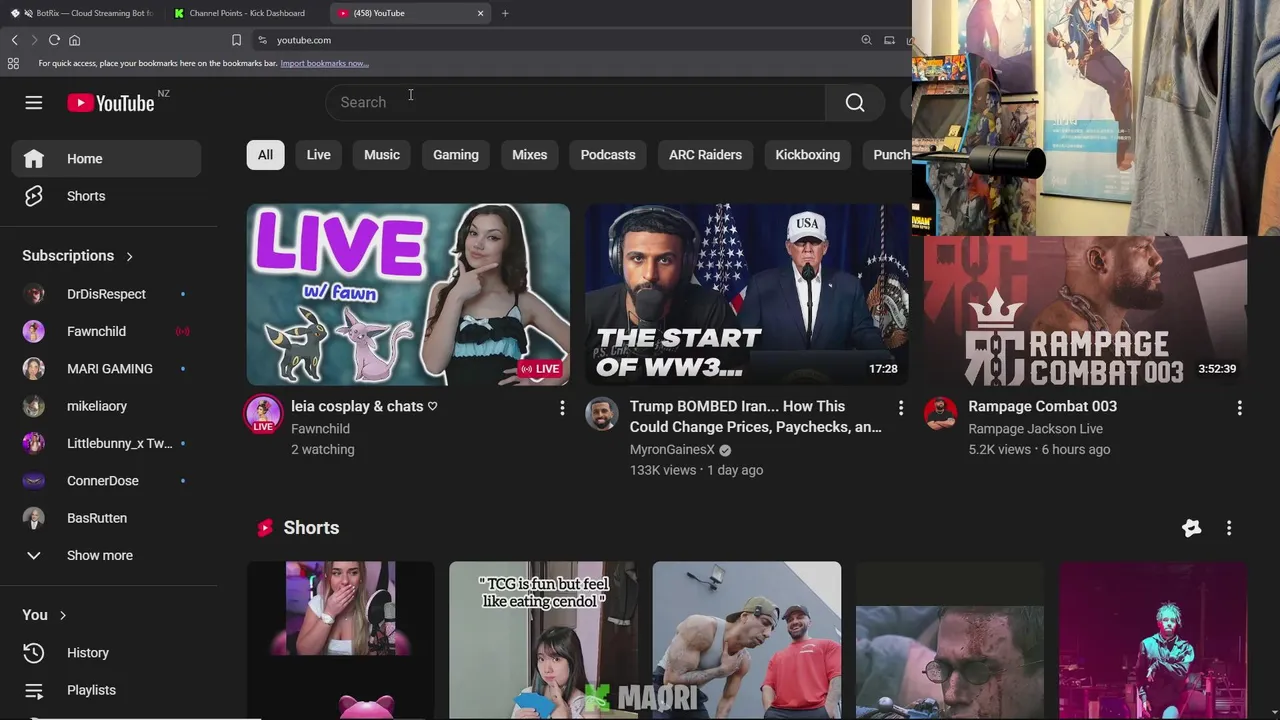Open the TCG is fun cendol short
This screenshot has height=720, width=1280.
[543, 640]
